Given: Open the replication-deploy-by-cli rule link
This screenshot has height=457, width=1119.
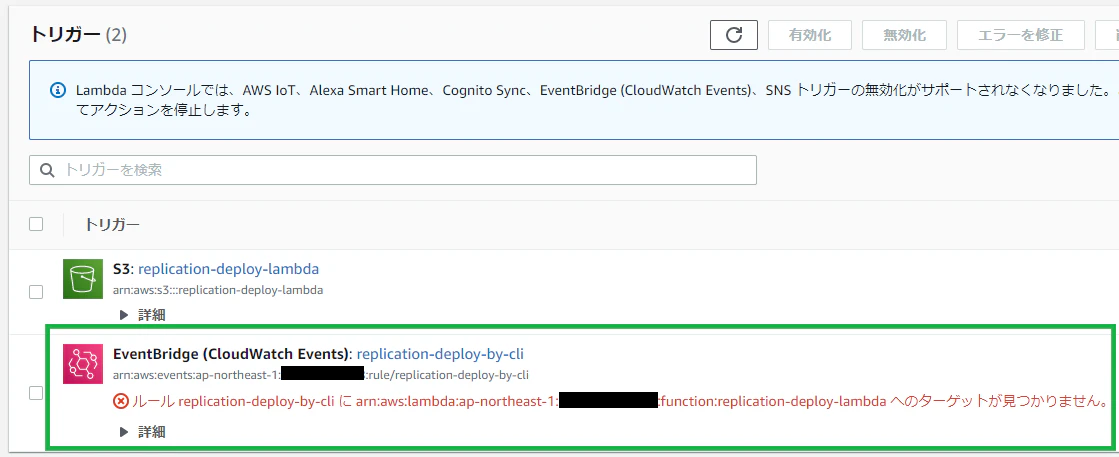Looking at the screenshot, I should pyautogui.click(x=440, y=354).
